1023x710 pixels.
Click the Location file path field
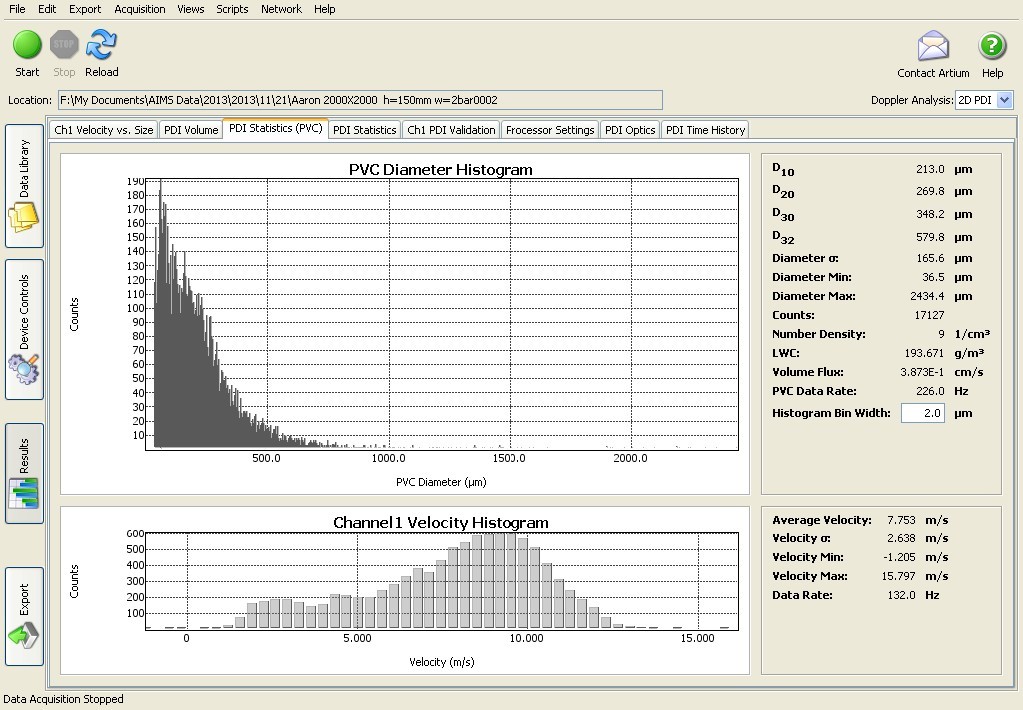pyautogui.click(x=360, y=100)
